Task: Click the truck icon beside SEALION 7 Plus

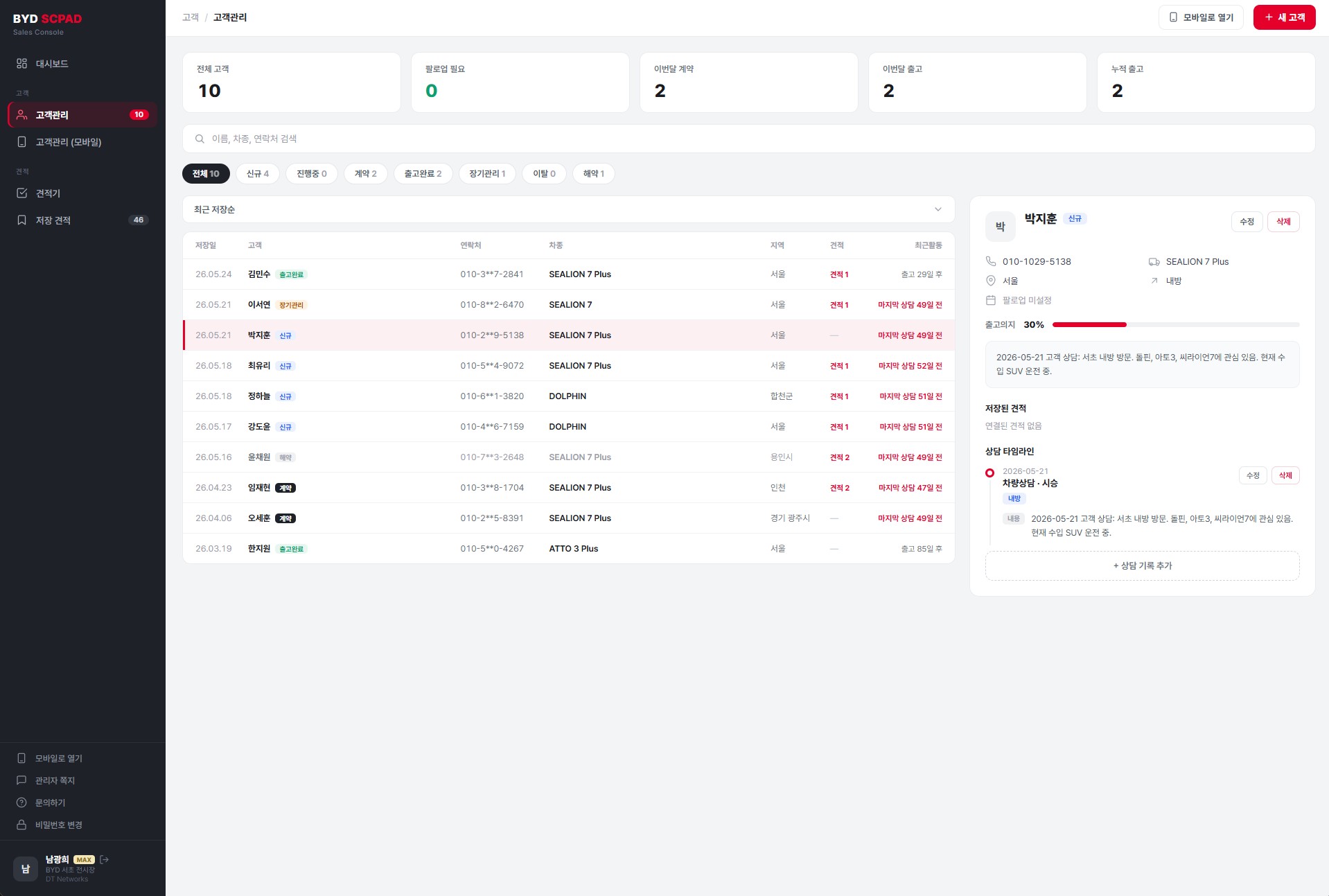Action: (1154, 261)
